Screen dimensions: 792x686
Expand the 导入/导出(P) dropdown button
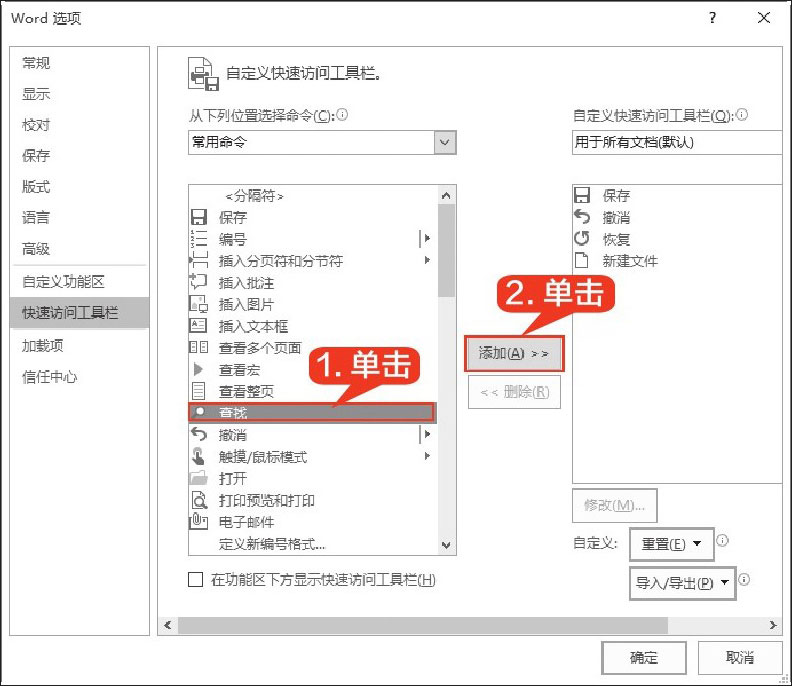[x=682, y=583]
